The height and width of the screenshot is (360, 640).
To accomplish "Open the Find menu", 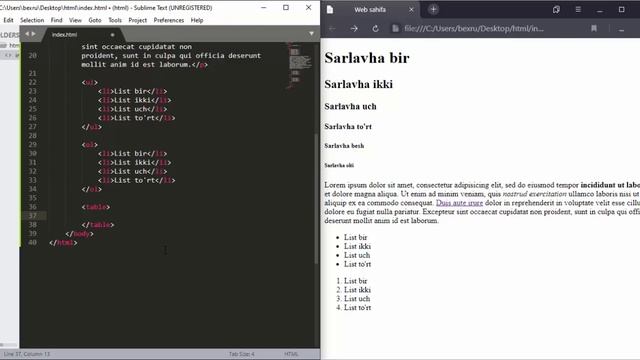I will click(56, 20).
